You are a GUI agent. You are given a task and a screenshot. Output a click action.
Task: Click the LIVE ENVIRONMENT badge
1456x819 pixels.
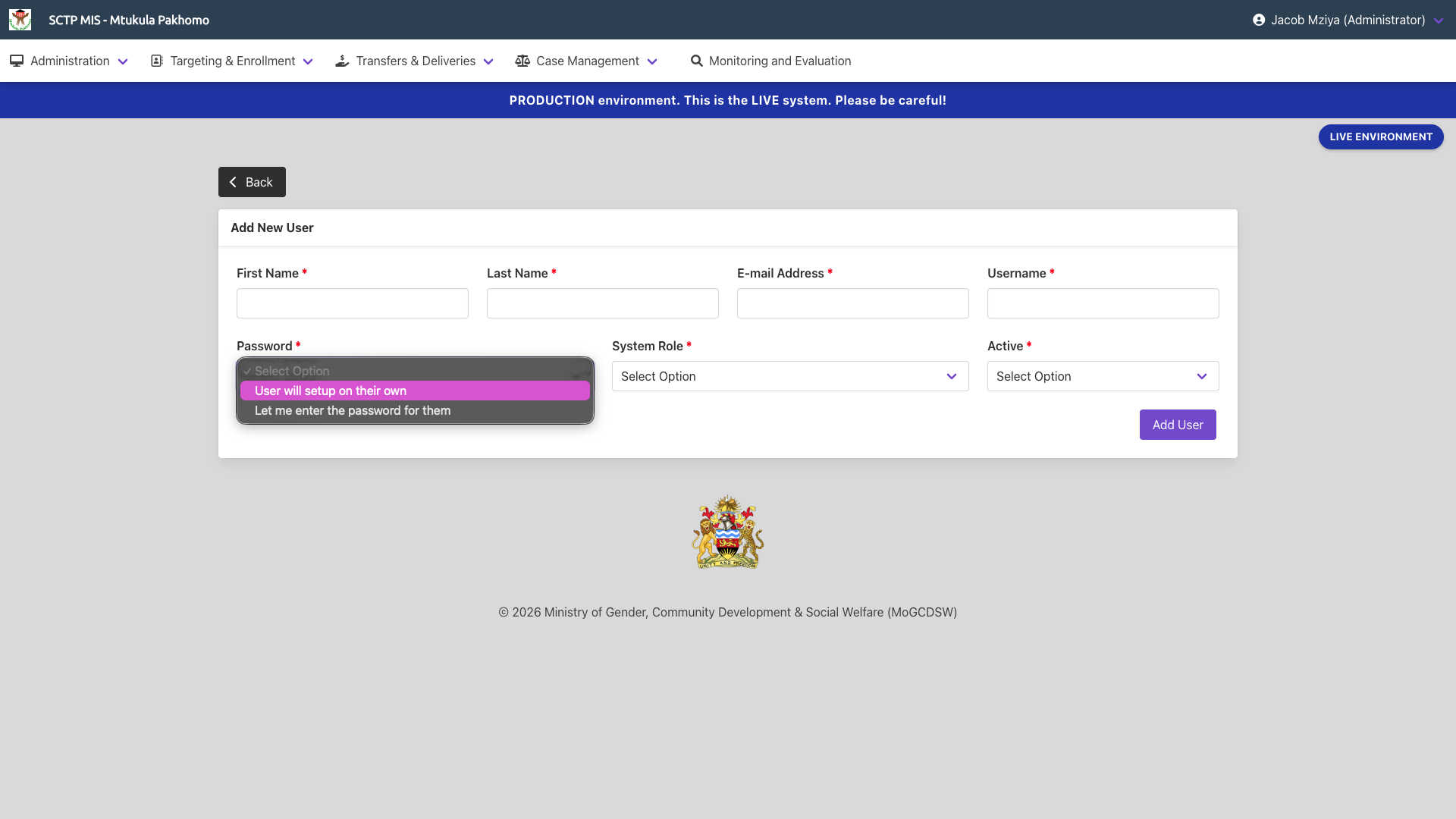pos(1380,136)
